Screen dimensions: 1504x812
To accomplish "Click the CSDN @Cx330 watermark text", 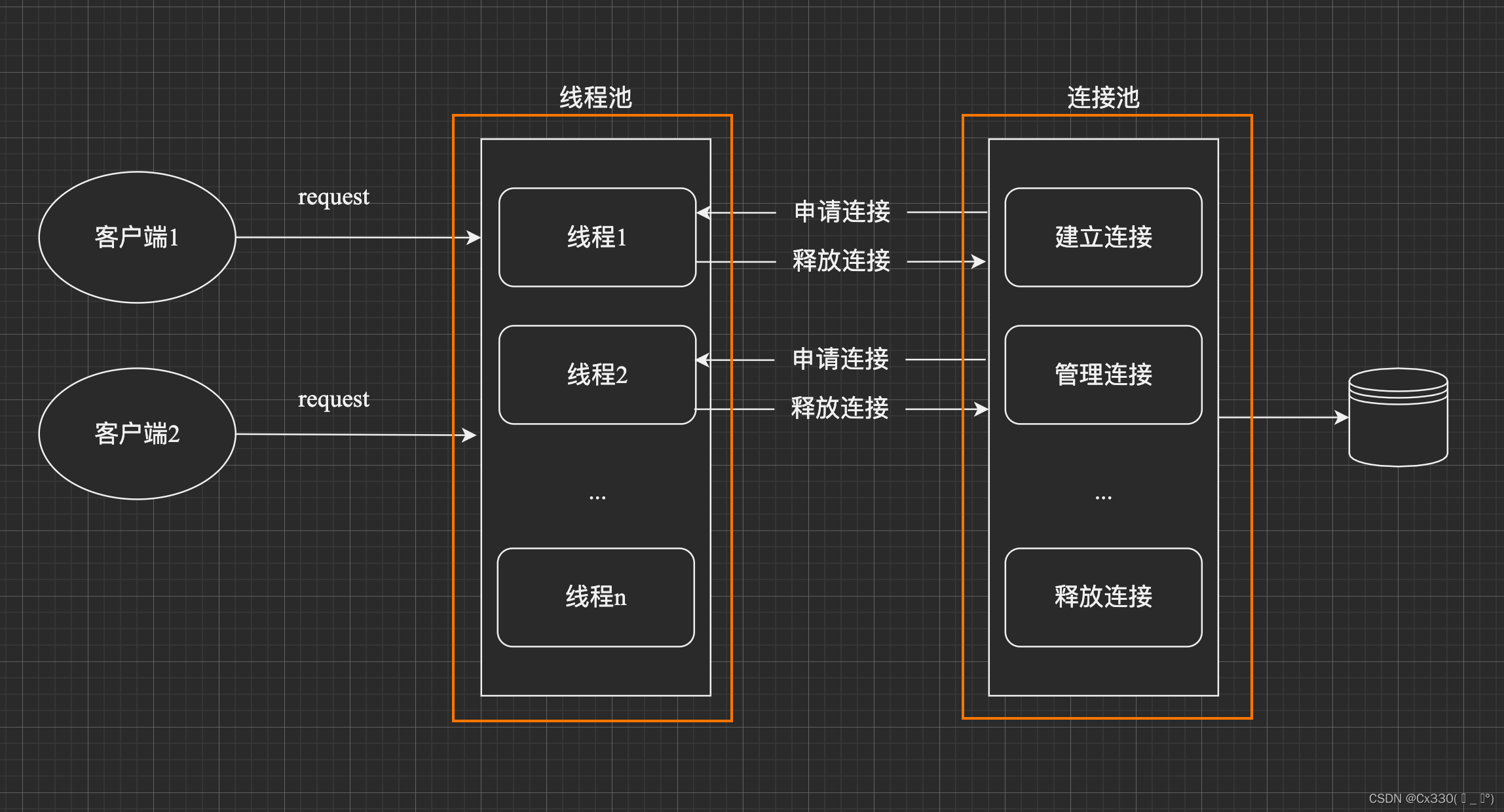I will [x=1430, y=798].
